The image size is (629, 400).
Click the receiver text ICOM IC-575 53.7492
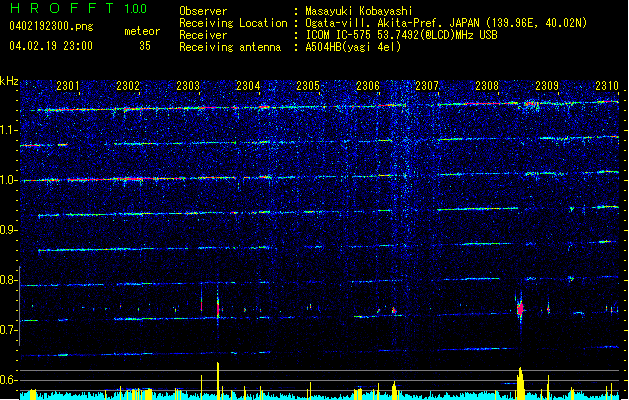coord(401,35)
